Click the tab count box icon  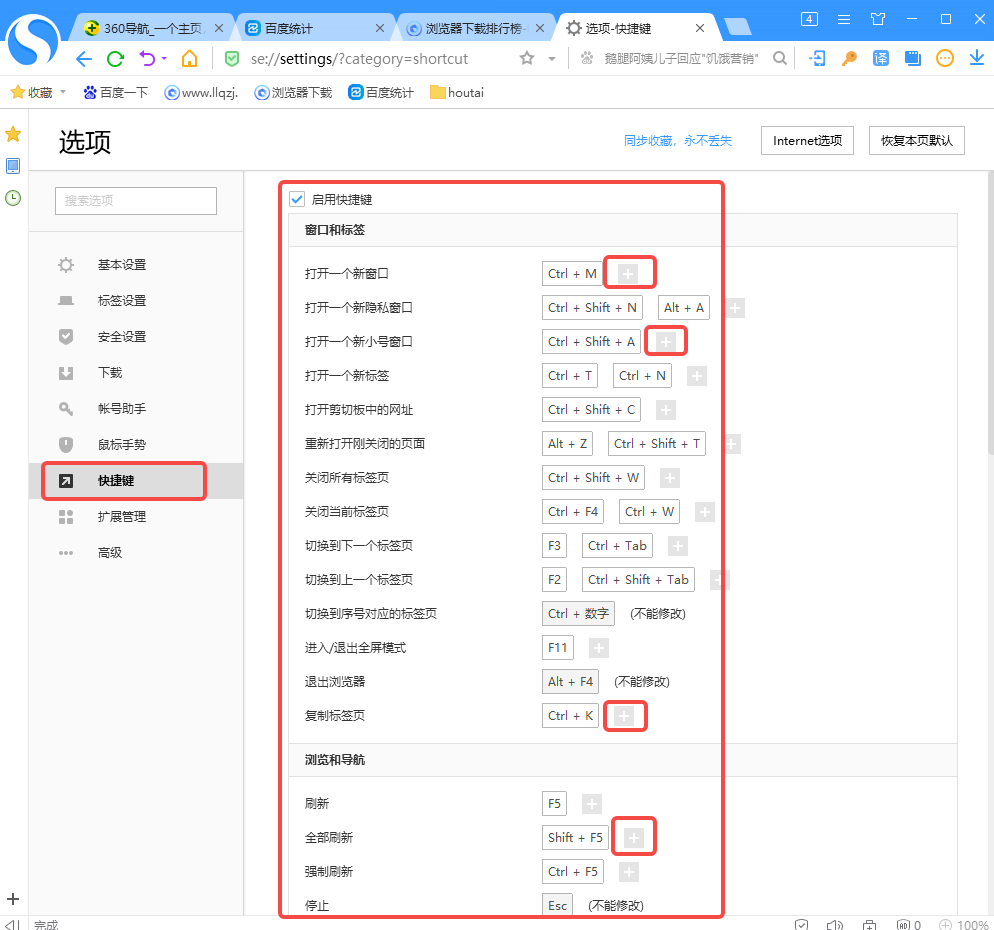tap(810, 19)
